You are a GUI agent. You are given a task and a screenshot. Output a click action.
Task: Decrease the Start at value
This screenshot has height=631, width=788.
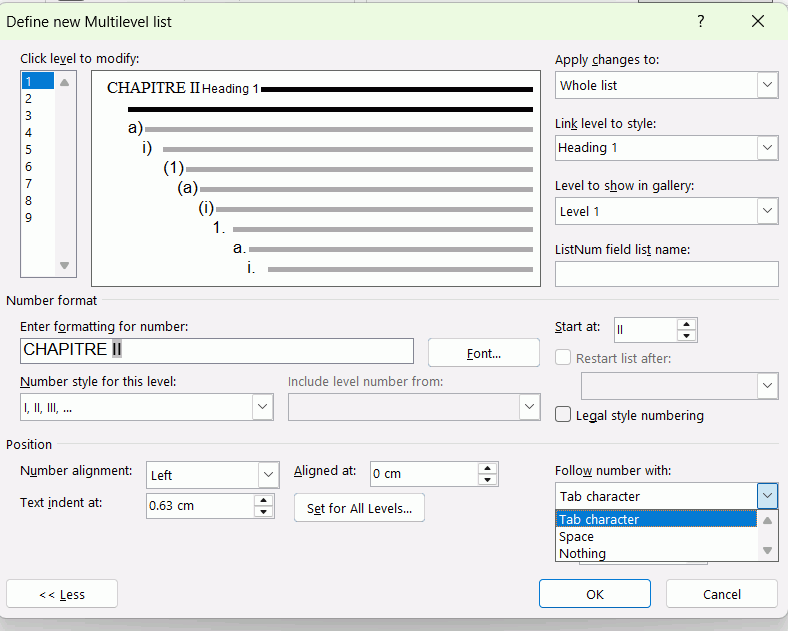click(x=687, y=336)
